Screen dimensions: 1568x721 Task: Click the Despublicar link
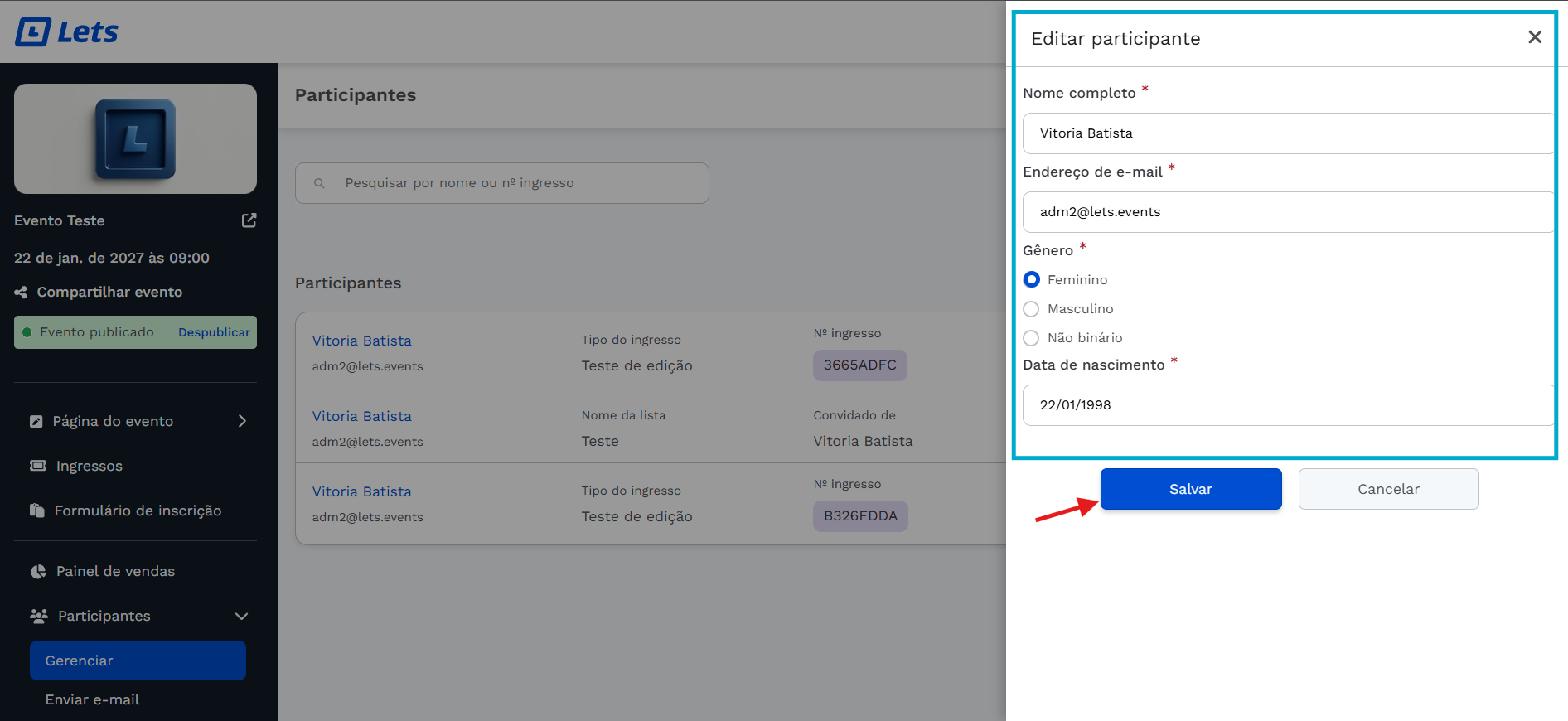[x=214, y=332]
